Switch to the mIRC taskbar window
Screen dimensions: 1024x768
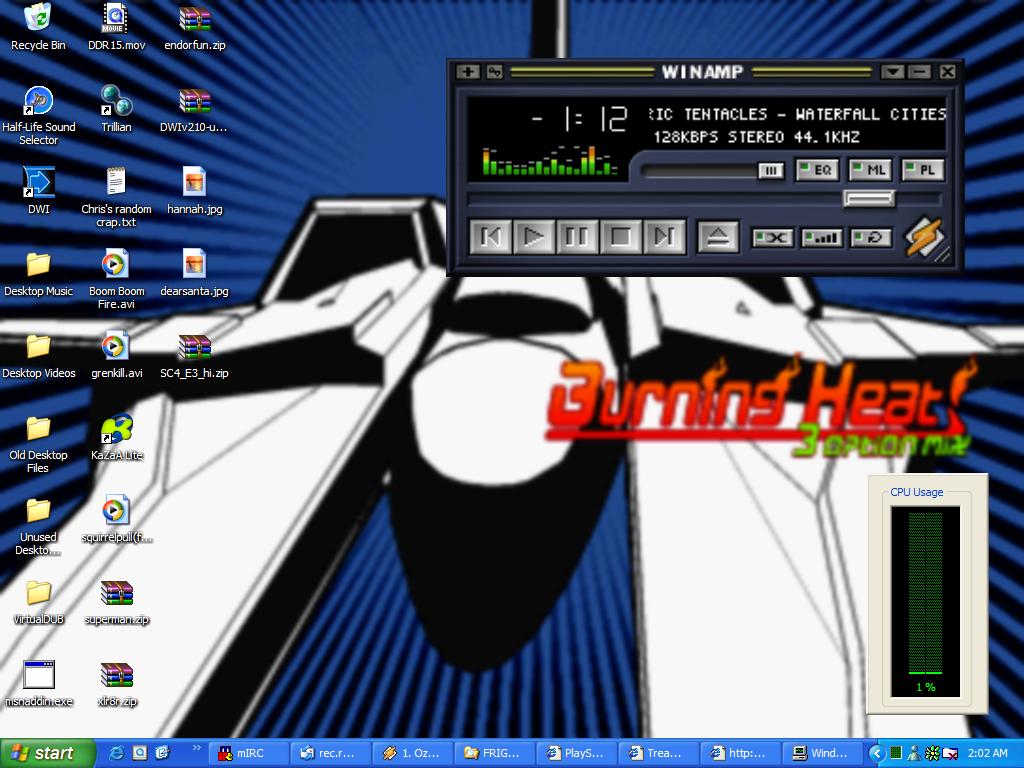[249, 753]
